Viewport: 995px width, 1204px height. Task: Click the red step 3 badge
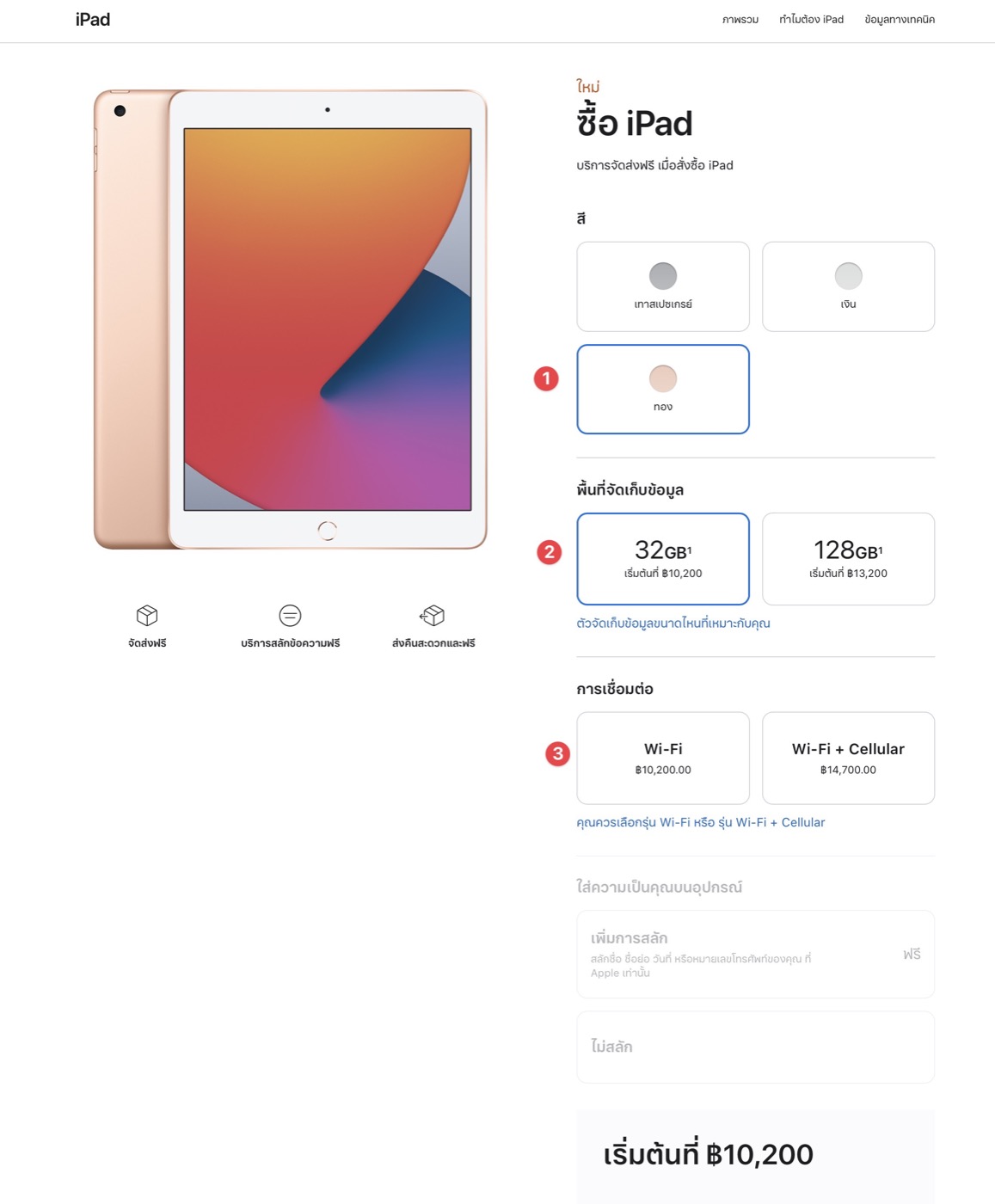tap(558, 754)
